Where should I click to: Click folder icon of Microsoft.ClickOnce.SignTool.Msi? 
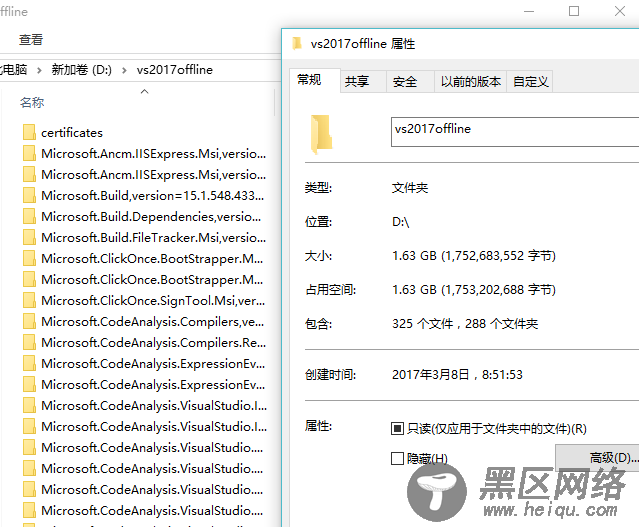(x=29, y=300)
